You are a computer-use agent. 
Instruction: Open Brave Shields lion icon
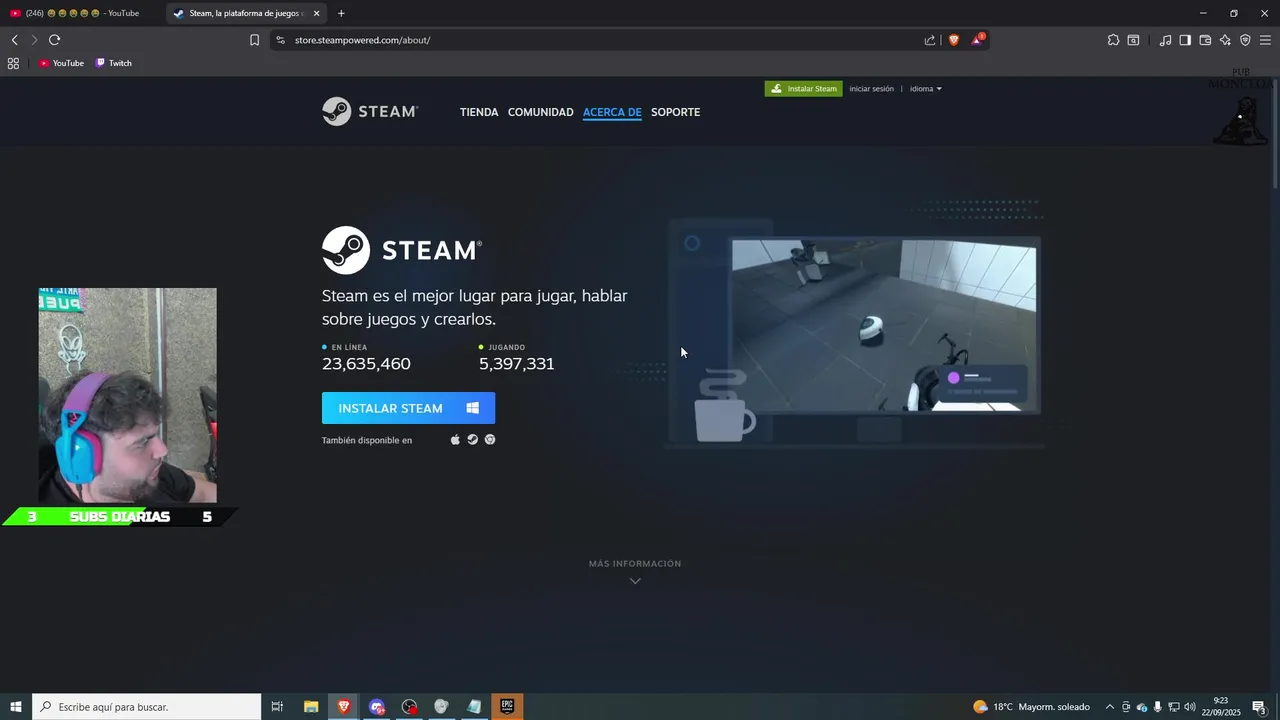954,40
